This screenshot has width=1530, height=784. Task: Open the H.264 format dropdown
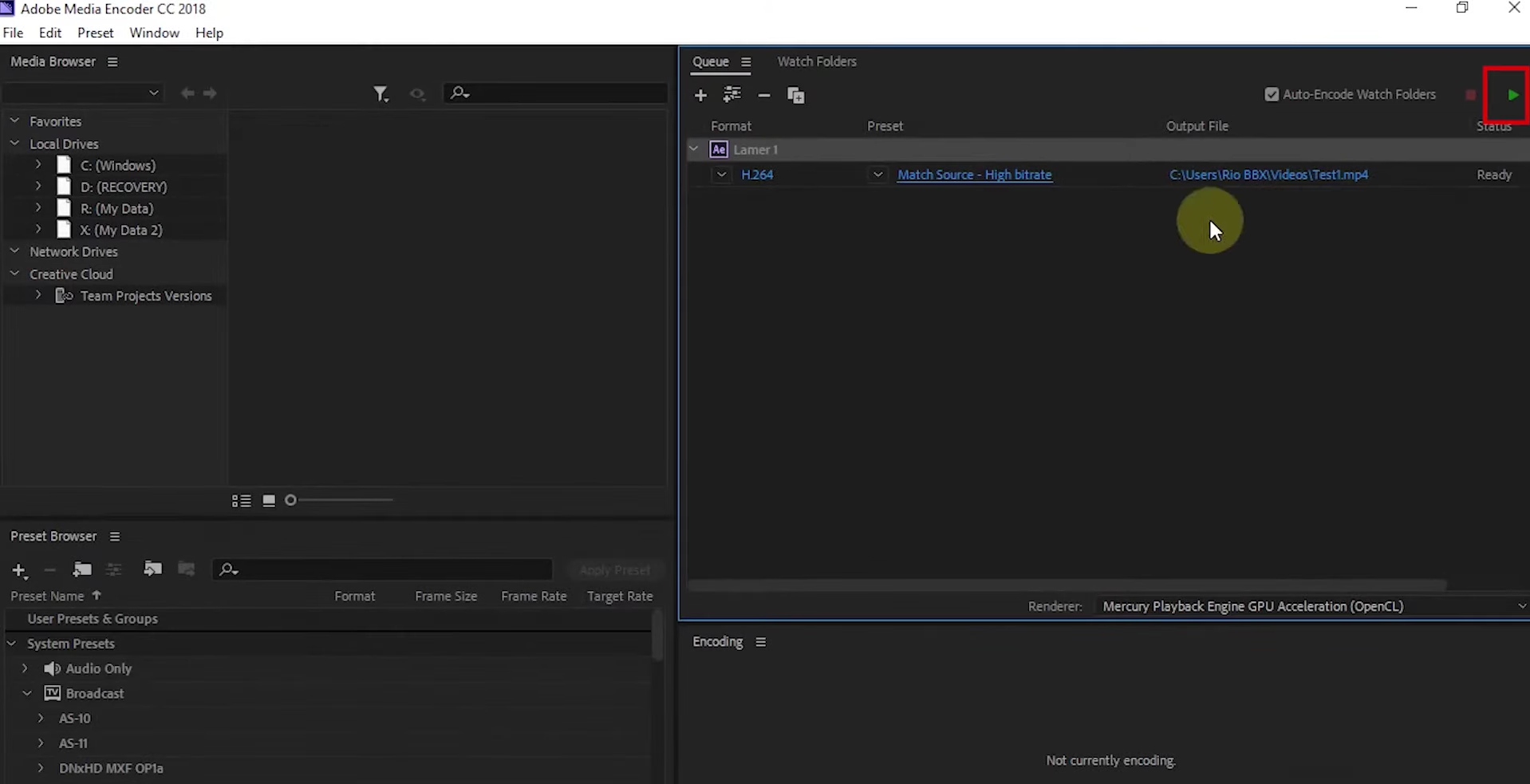pyautogui.click(x=721, y=175)
